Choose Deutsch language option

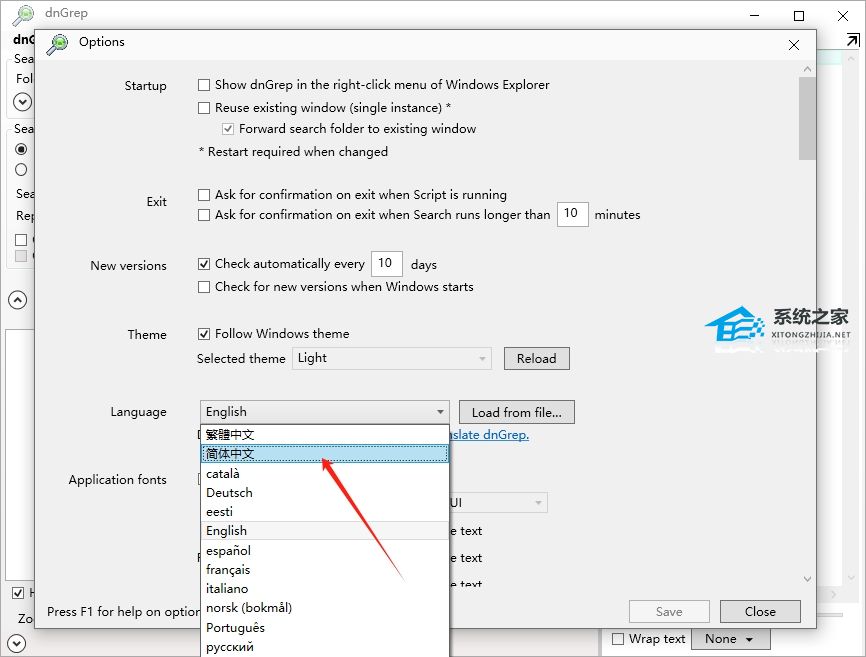(x=324, y=492)
